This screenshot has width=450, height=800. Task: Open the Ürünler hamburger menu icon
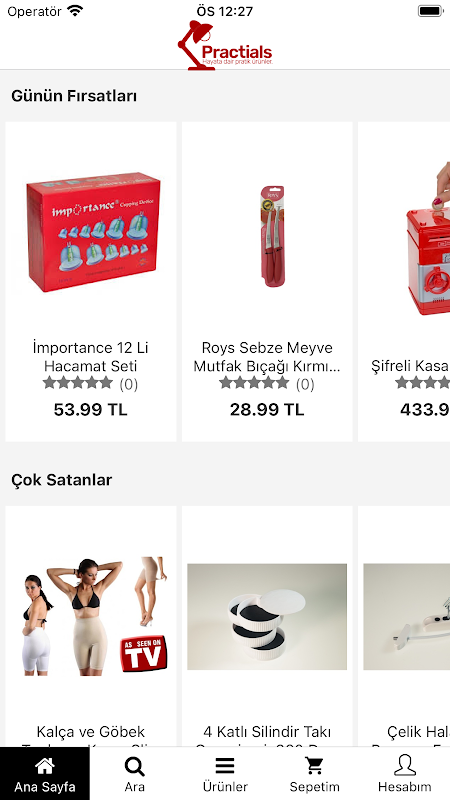point(224,766)
